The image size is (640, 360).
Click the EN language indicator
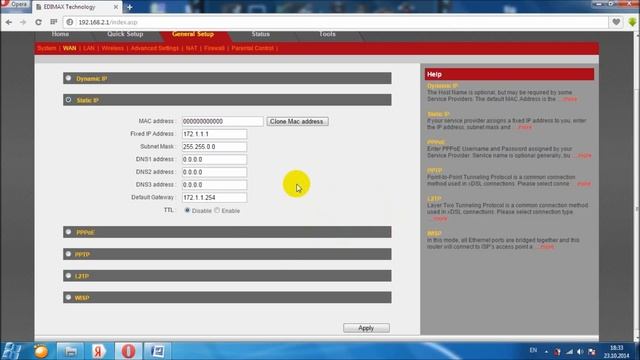tap(533, 350)
